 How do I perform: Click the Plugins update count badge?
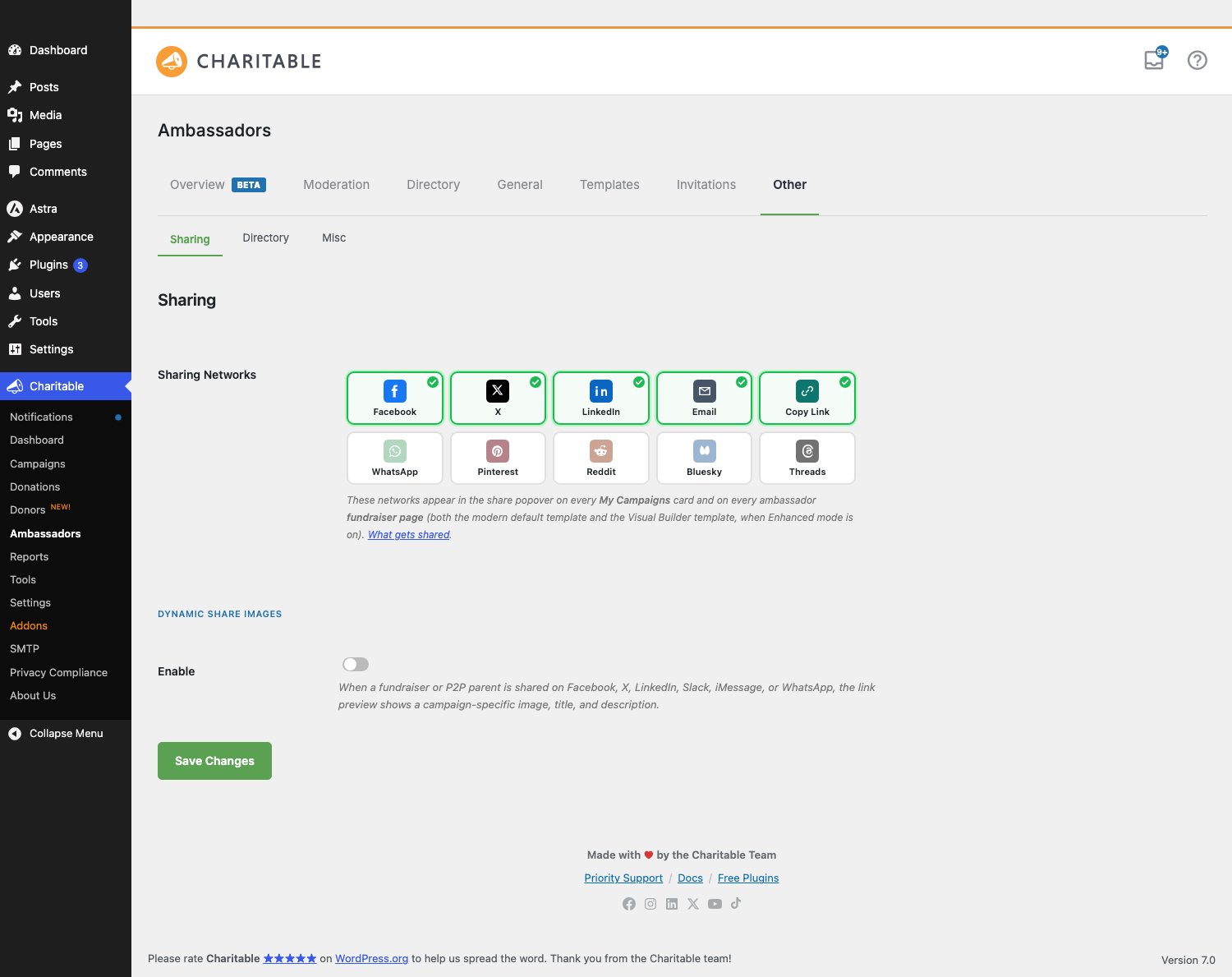click(x=80, y=265)
